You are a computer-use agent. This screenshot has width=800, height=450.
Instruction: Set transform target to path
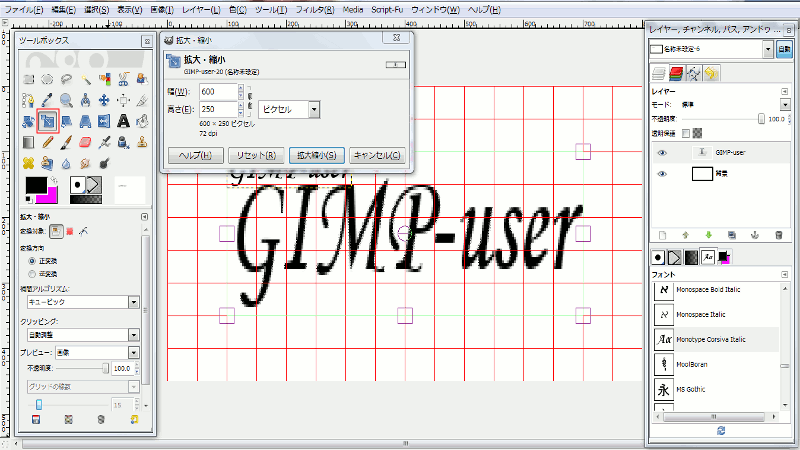[x=84, y=232]
